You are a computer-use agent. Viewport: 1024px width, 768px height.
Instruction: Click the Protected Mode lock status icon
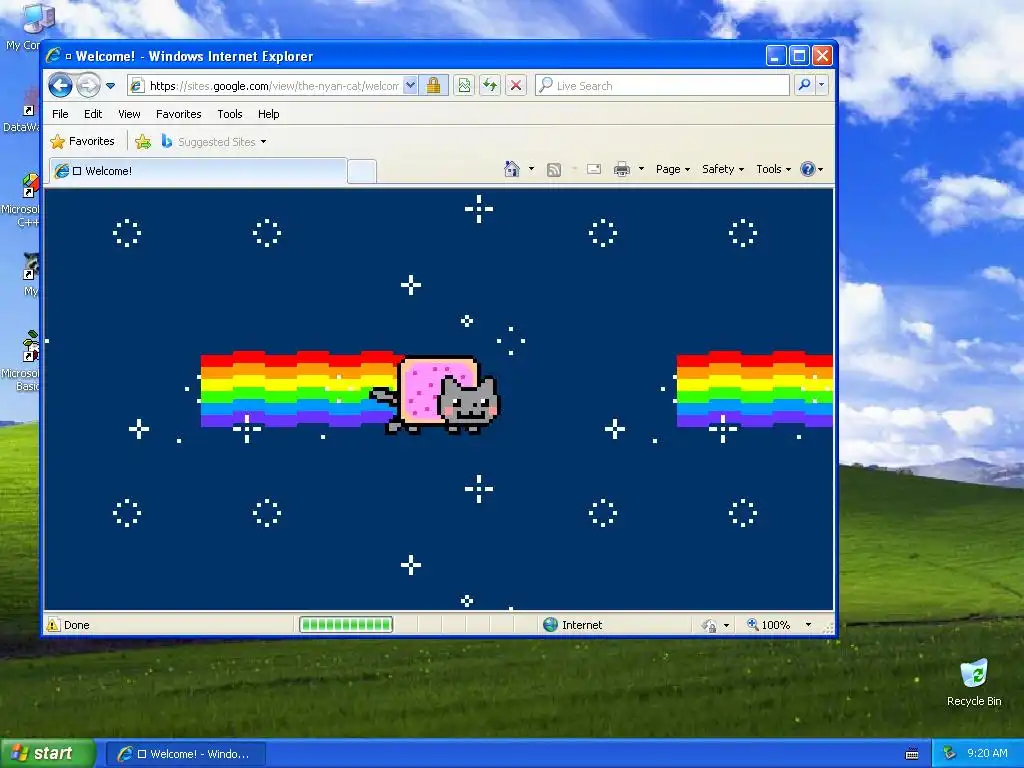pyautogui.click(x=709, y=625)
